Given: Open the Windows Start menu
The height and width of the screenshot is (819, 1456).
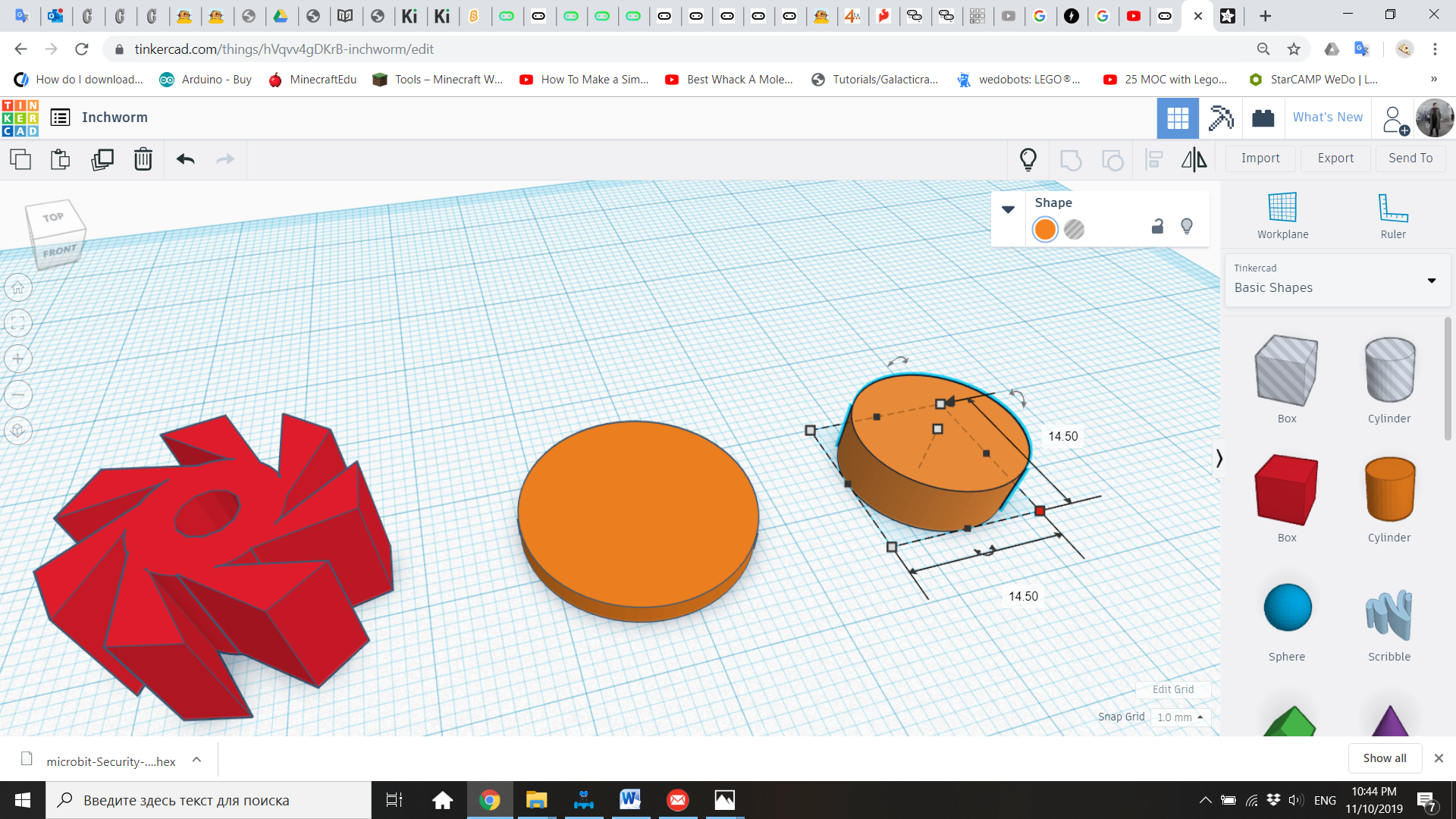Looking at the screenshot, I should 23,800.
